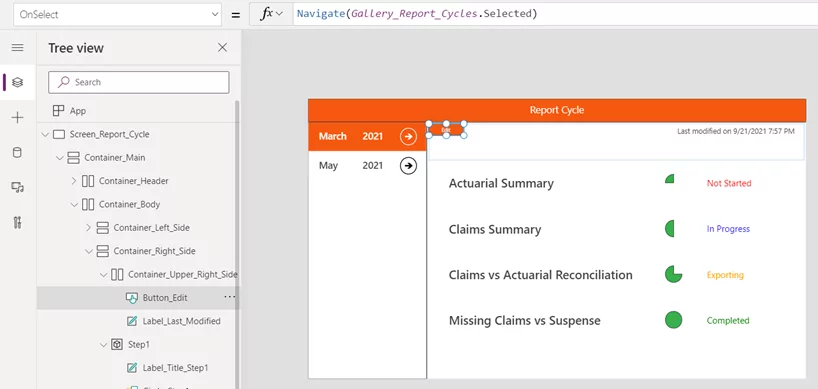Click the March 2021 arrow icon

pyautogui.click(x=408, y=137)
